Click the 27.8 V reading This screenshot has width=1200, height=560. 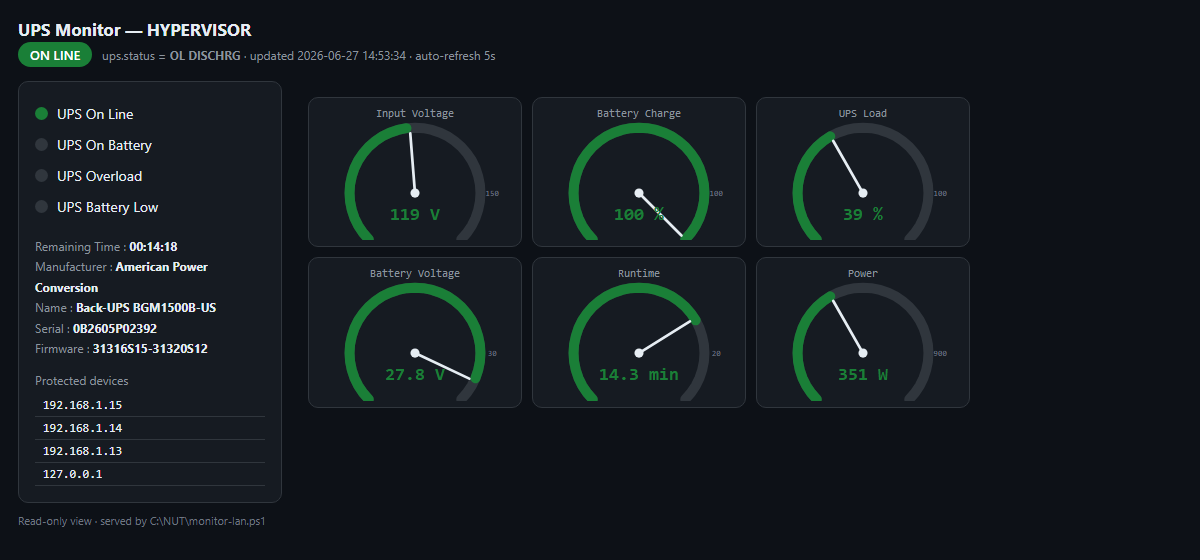(x=415, y=375)
